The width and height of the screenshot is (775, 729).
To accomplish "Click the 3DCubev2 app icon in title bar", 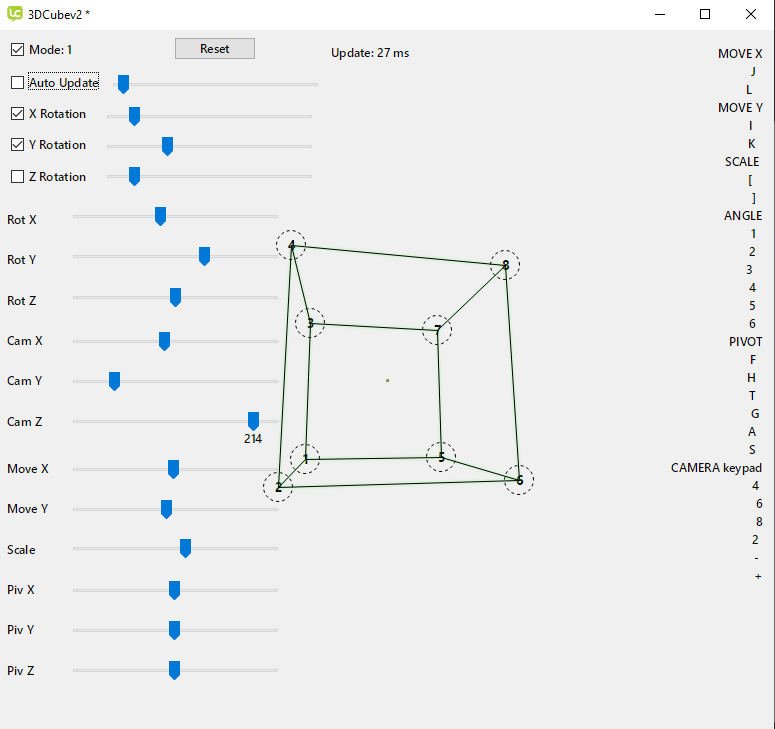I will click(x=15, y=14).
